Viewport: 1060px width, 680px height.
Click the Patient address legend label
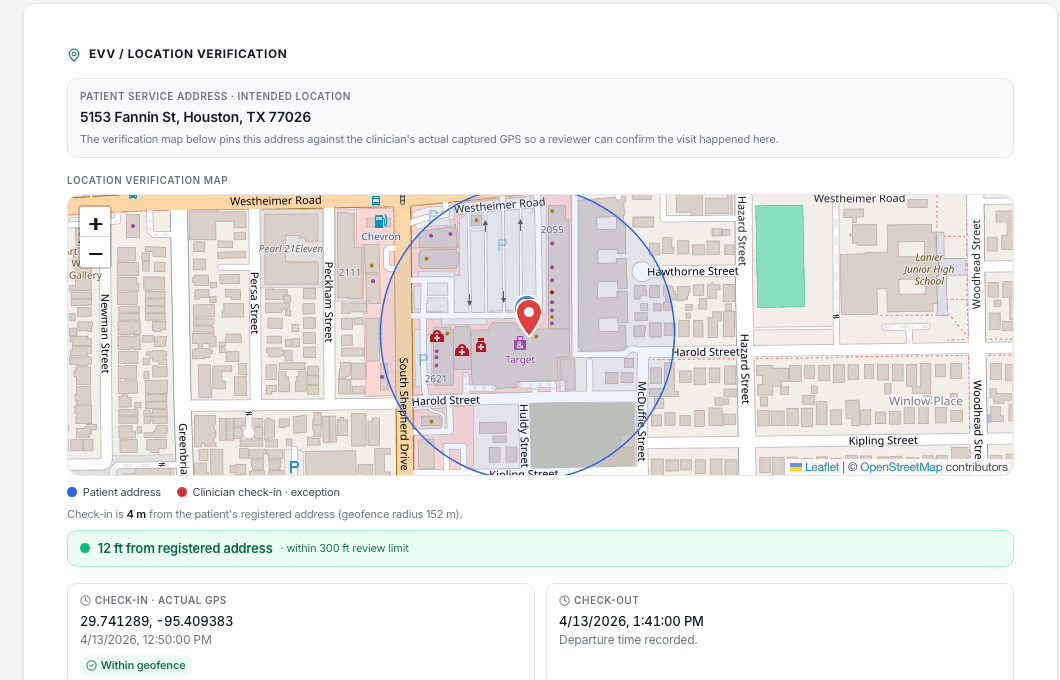pos(122,492)
